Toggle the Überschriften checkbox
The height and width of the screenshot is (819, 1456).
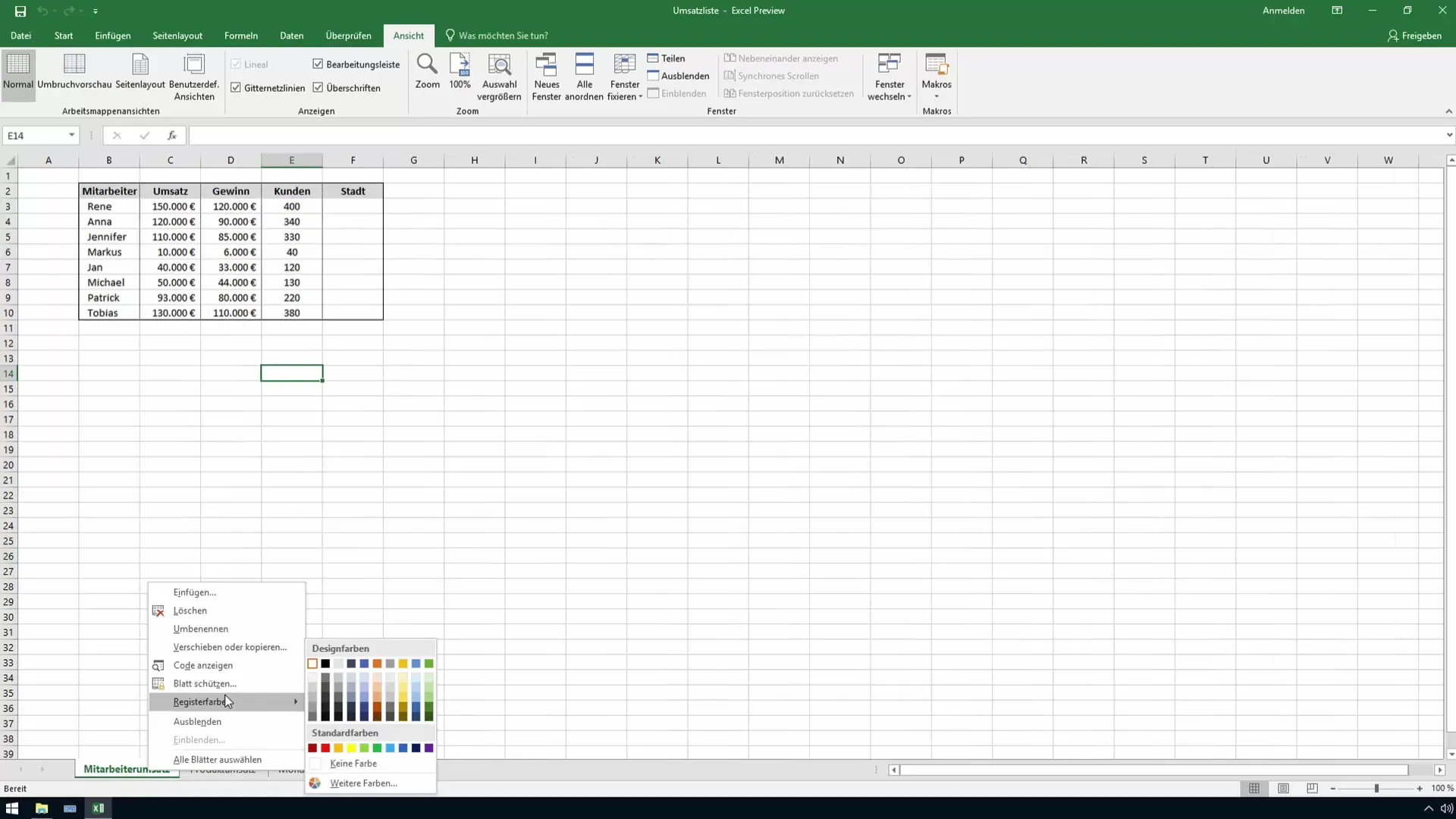point(318,87)
